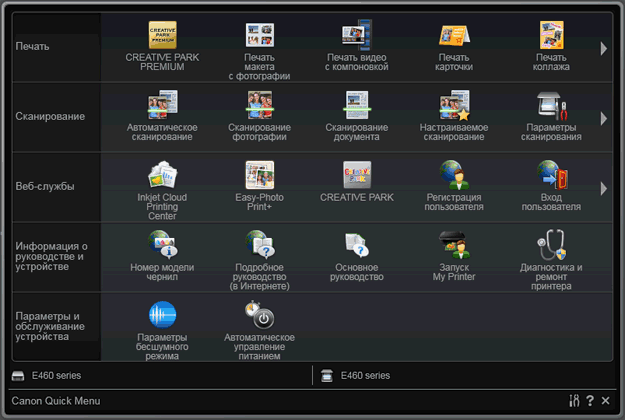The width and height of the screenshot is (625, 420).
Task: Open the help question mark button
Action: coord(590,401)
